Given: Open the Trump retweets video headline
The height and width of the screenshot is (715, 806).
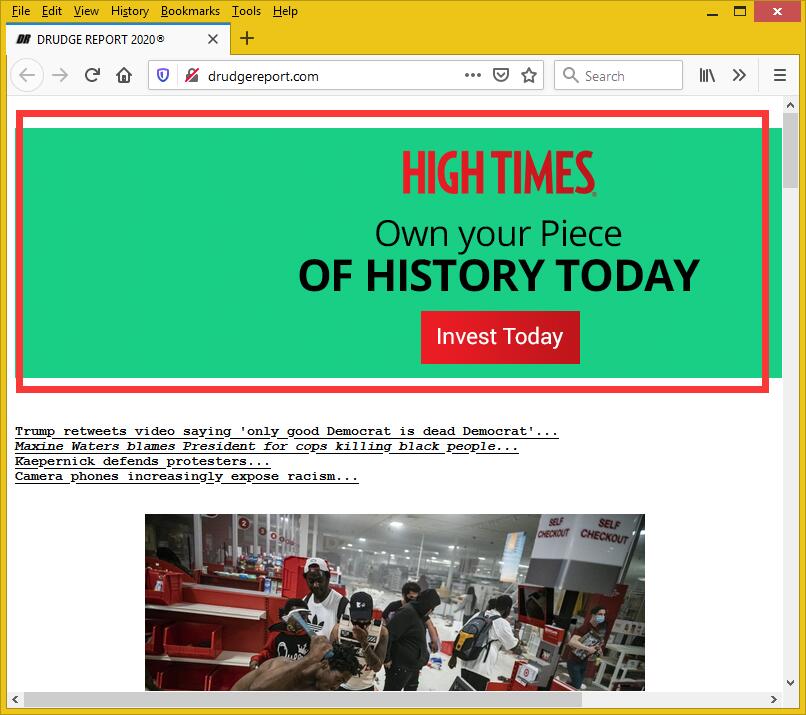Looking at the screenshot, I should click(286, 431).
